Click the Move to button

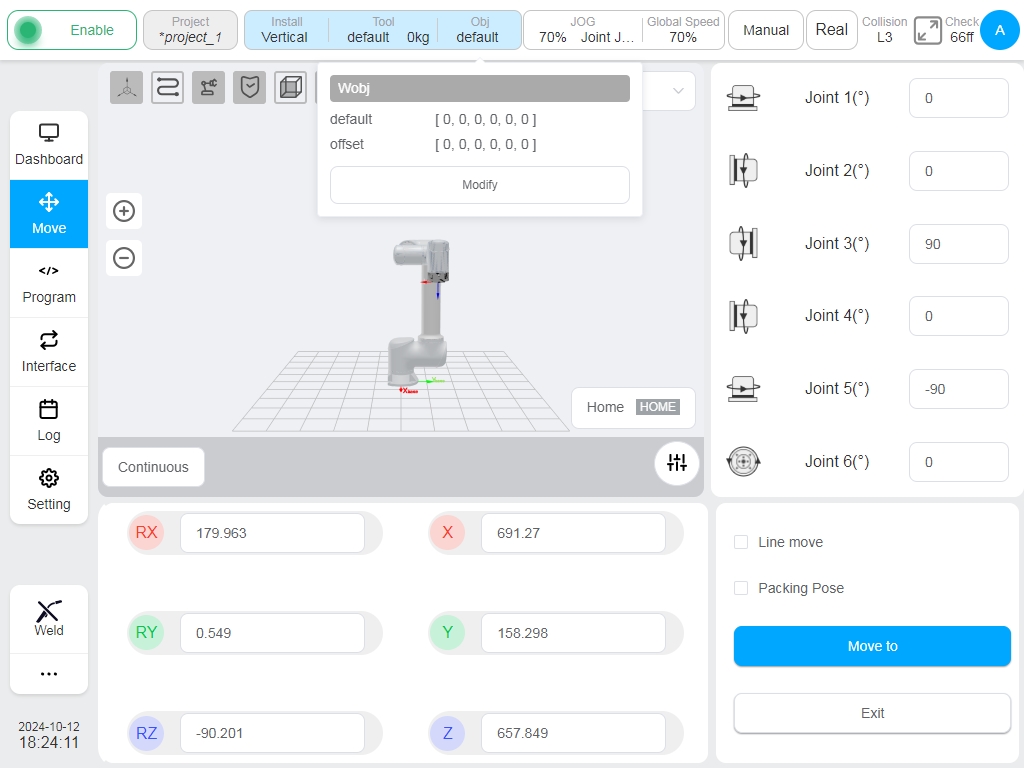point(872,646)
